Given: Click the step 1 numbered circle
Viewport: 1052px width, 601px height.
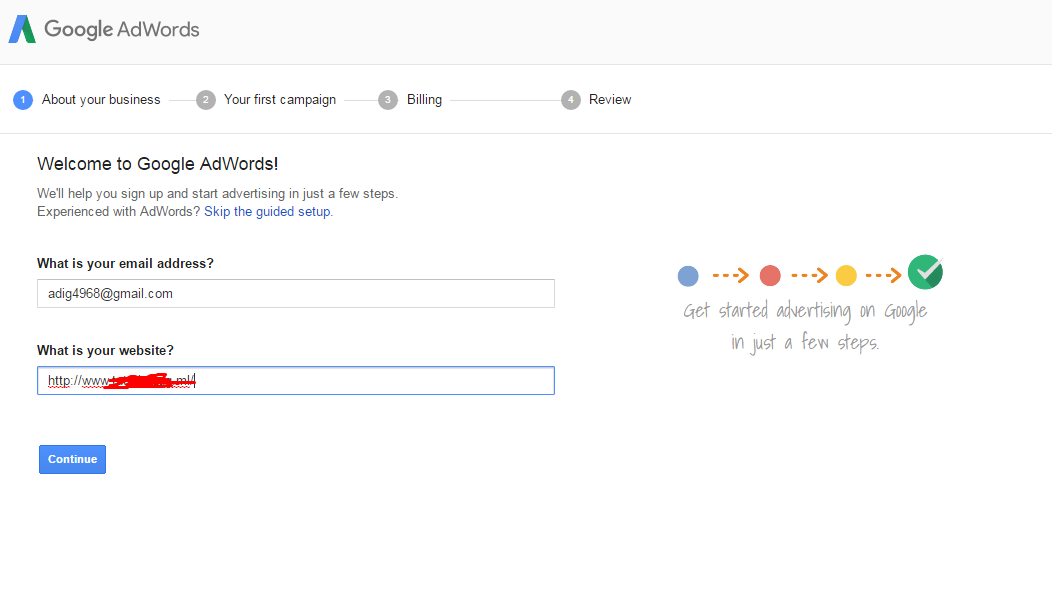Looking at the screenshot, I should (x=23, y=100).
